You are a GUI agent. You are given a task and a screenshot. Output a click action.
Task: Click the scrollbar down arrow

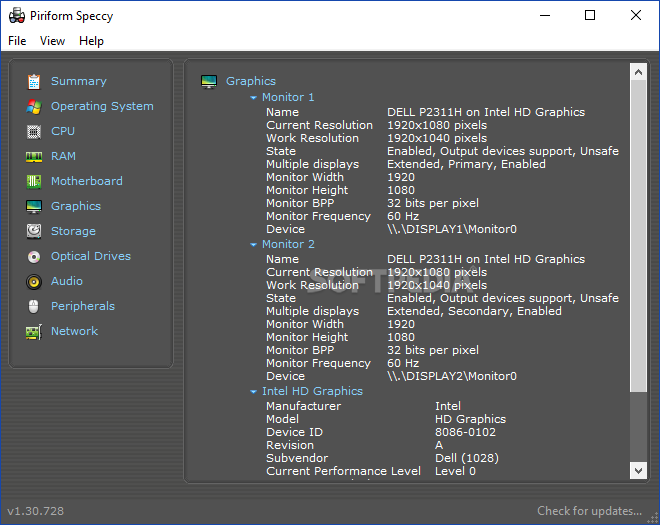[x=638, y=470]
